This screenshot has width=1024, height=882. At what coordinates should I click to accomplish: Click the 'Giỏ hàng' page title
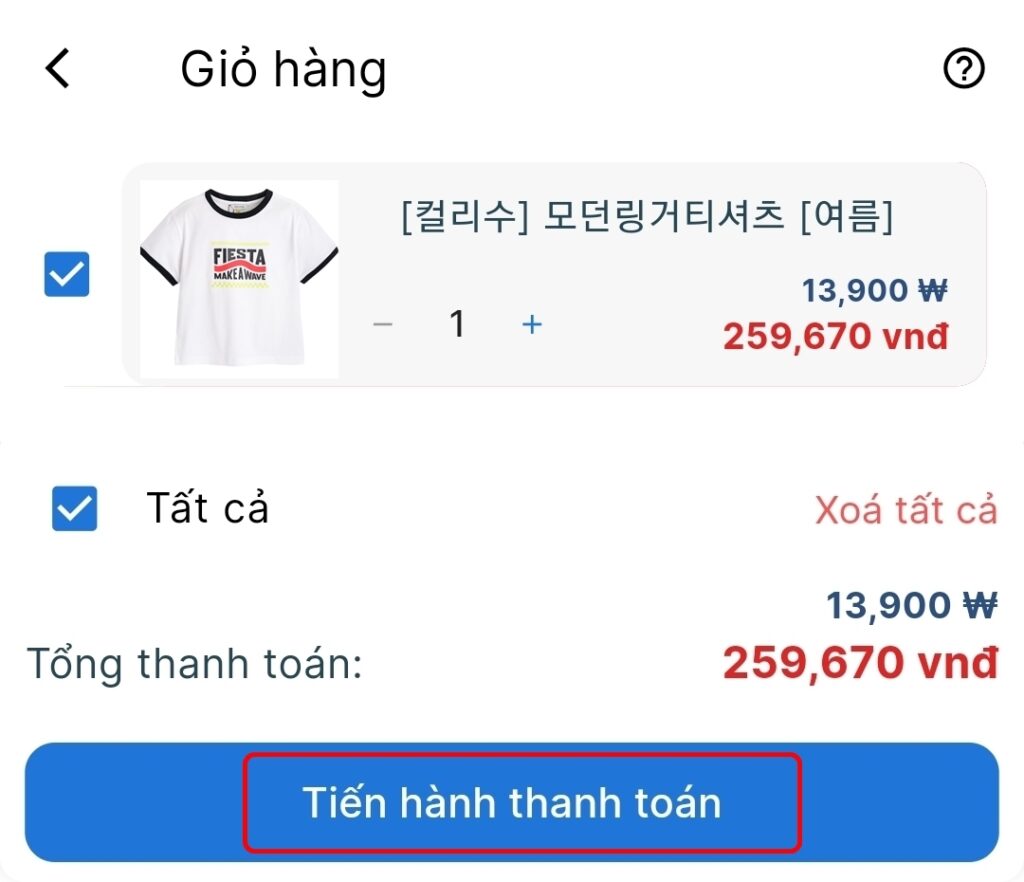pyautogui.click(x=283, y=69)
